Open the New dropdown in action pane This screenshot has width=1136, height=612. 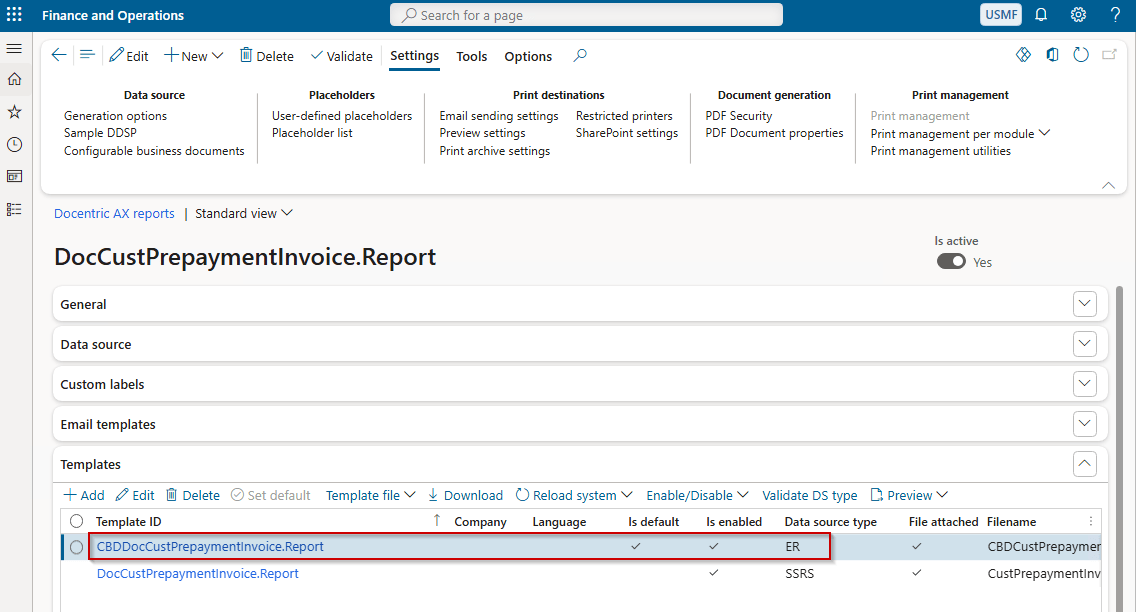point(193,56)
